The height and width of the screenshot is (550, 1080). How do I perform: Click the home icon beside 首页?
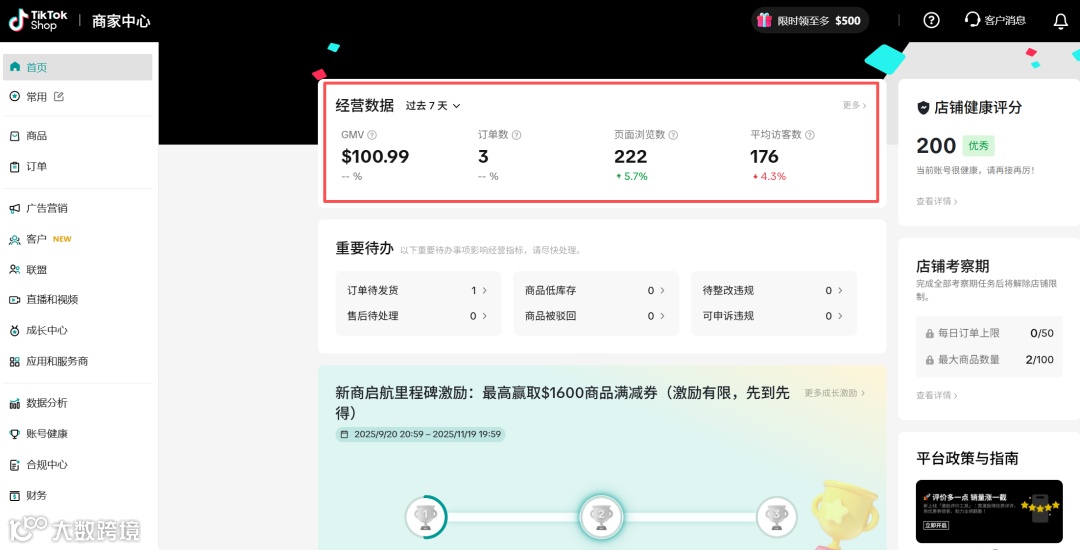pyautogui.click(x=14, y=67)
